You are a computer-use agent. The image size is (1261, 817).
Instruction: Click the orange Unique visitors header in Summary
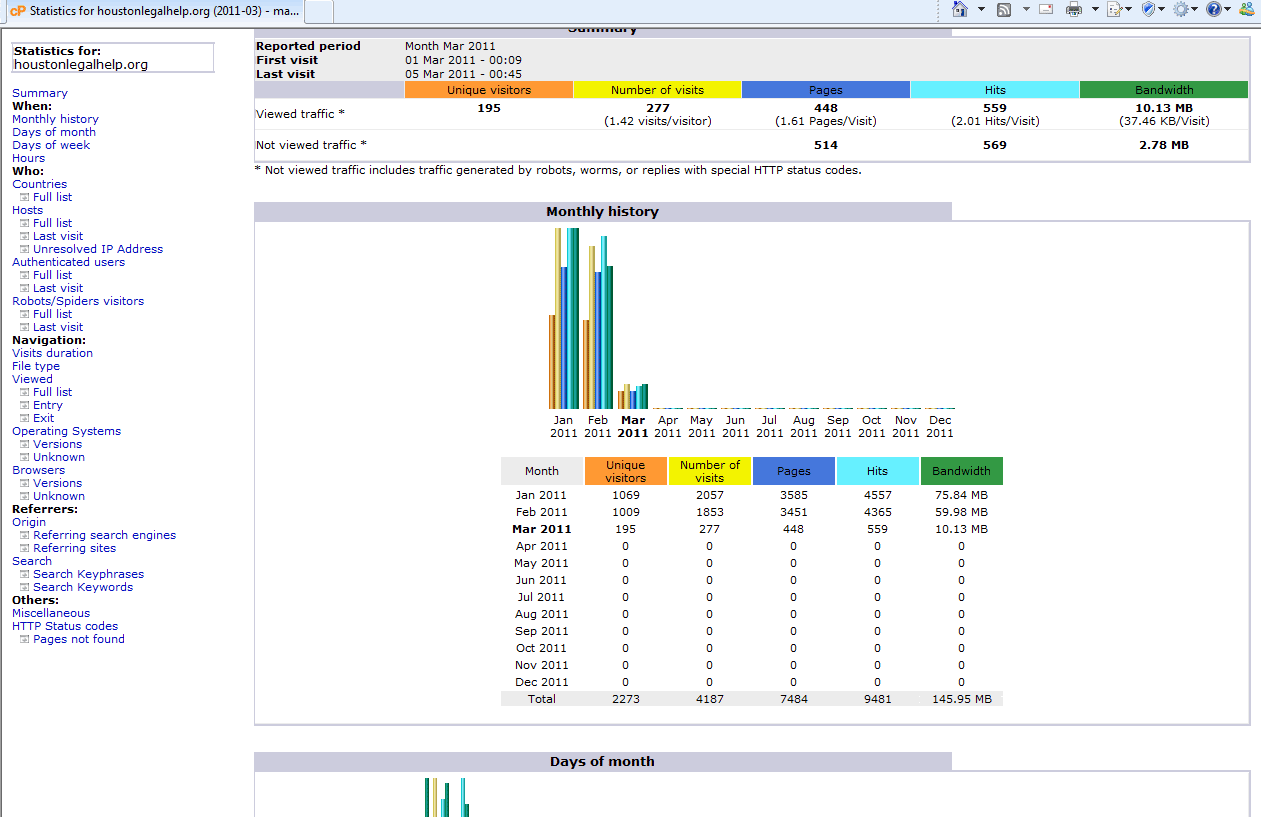tap(489, 90)
